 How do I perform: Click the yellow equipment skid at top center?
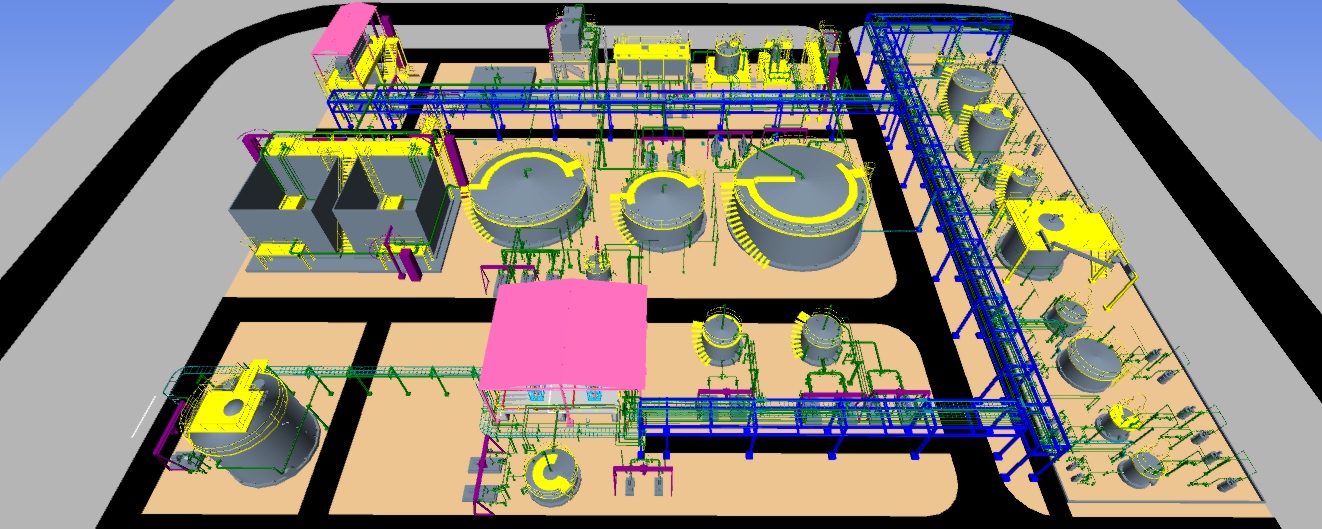tap(650, 58)
